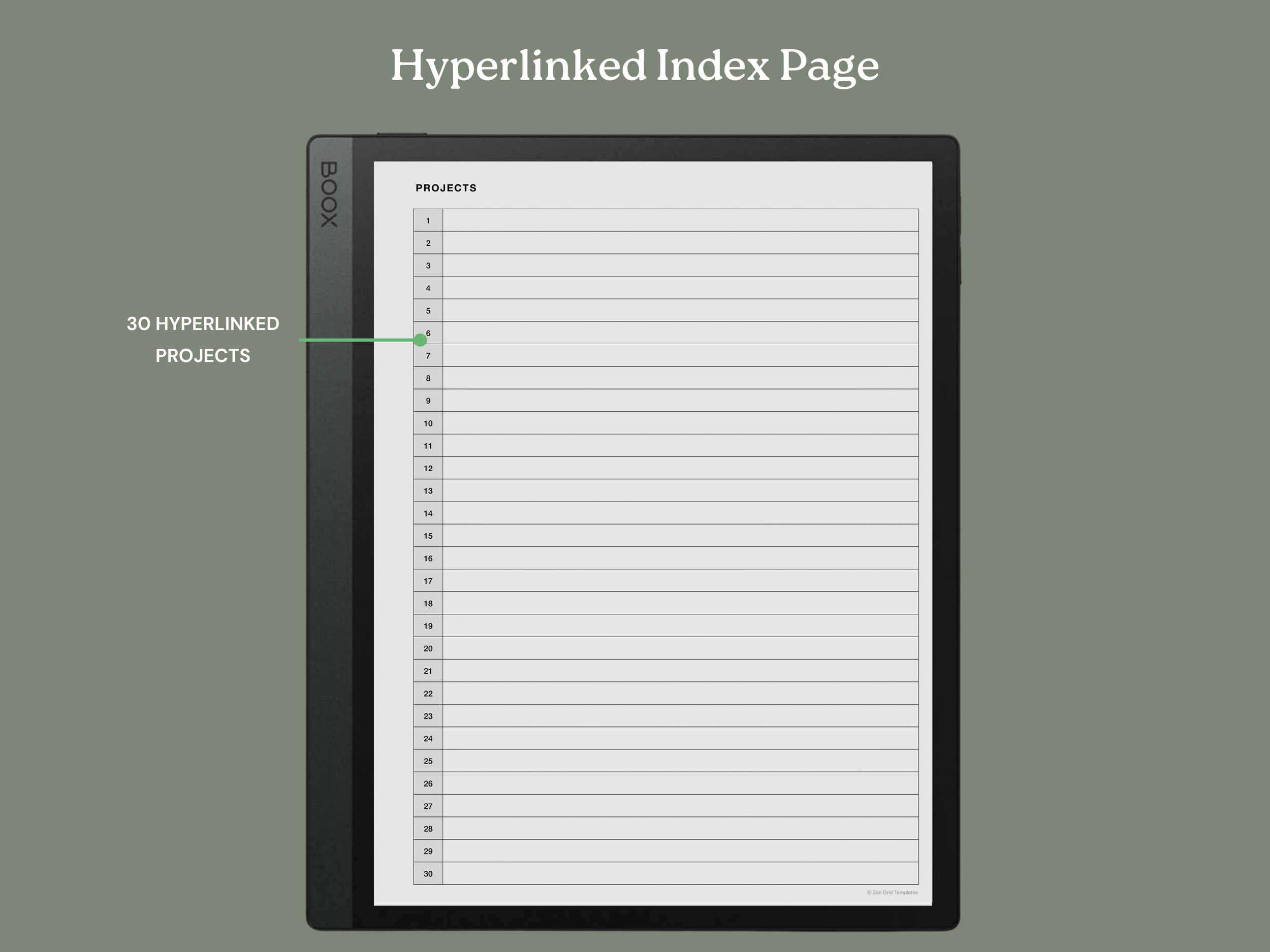Go to project number 15
This screenshot has height=952, width=1270.
pyautogui.click(x=428, y=536)
